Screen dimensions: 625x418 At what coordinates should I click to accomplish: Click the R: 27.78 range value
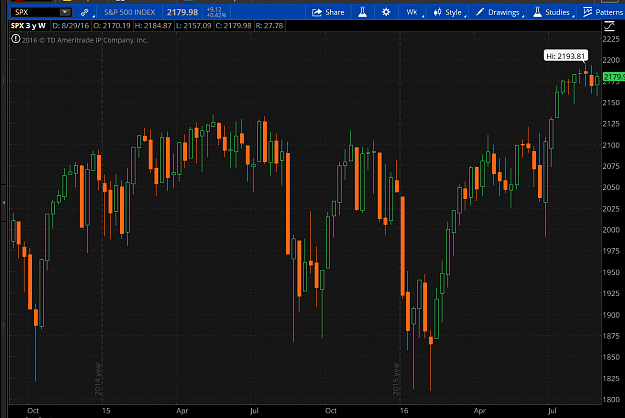coord(269,26)
